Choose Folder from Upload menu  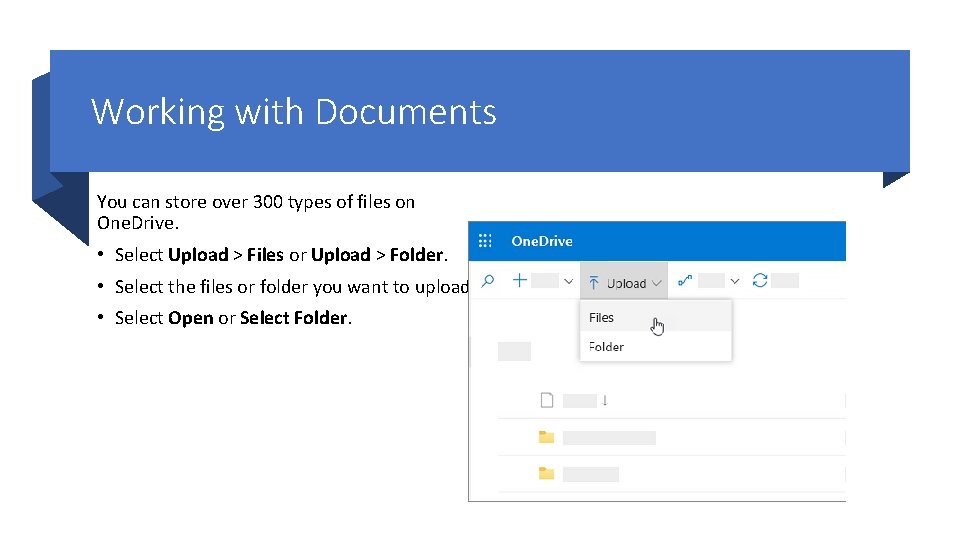(x=656, y=347)
